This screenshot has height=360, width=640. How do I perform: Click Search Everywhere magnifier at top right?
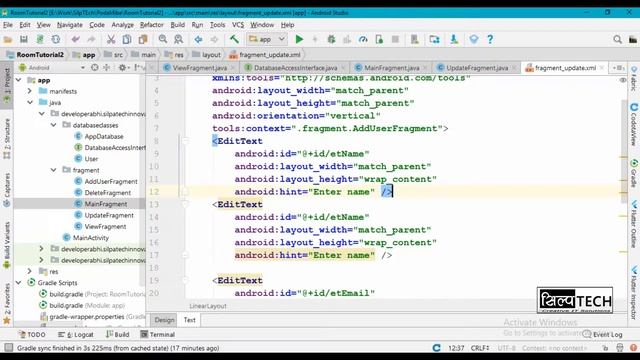[x=618, y=39]
